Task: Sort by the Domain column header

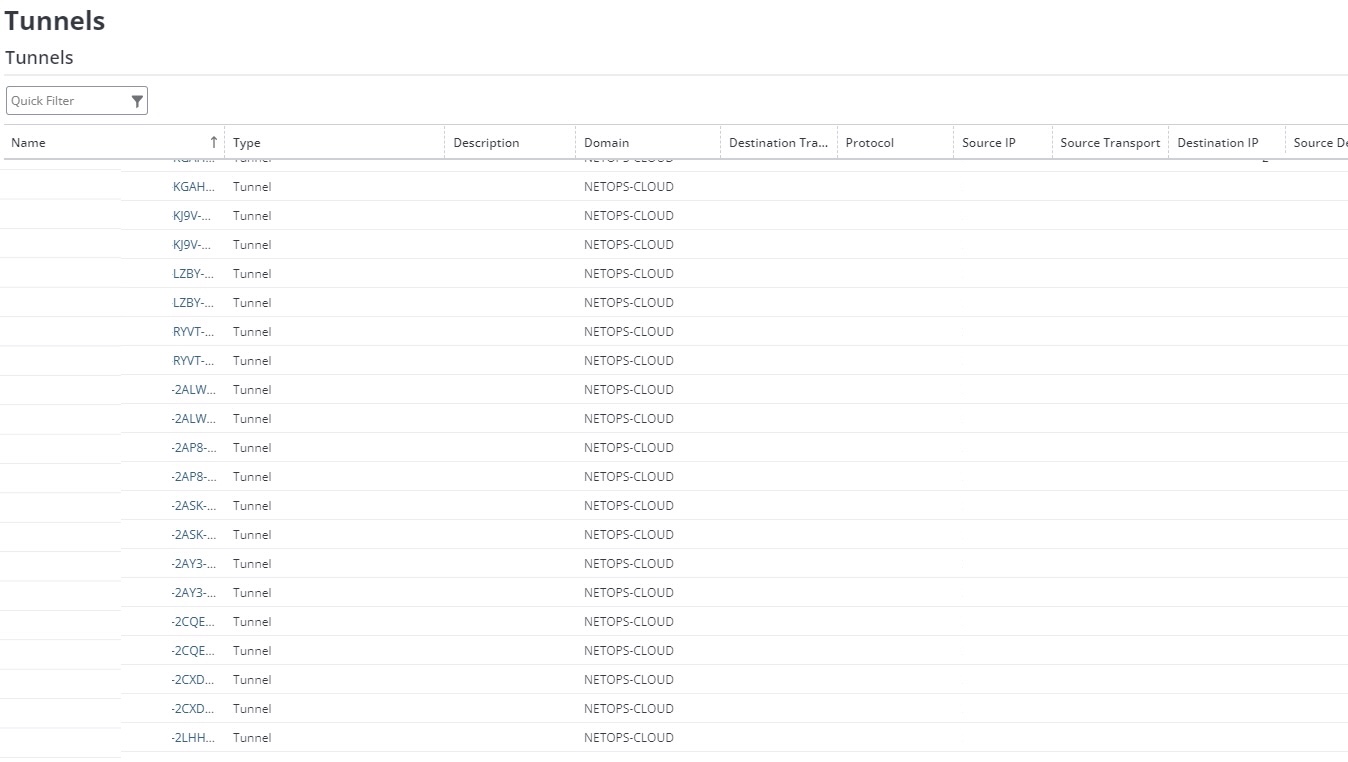Action: coord(606,143)
